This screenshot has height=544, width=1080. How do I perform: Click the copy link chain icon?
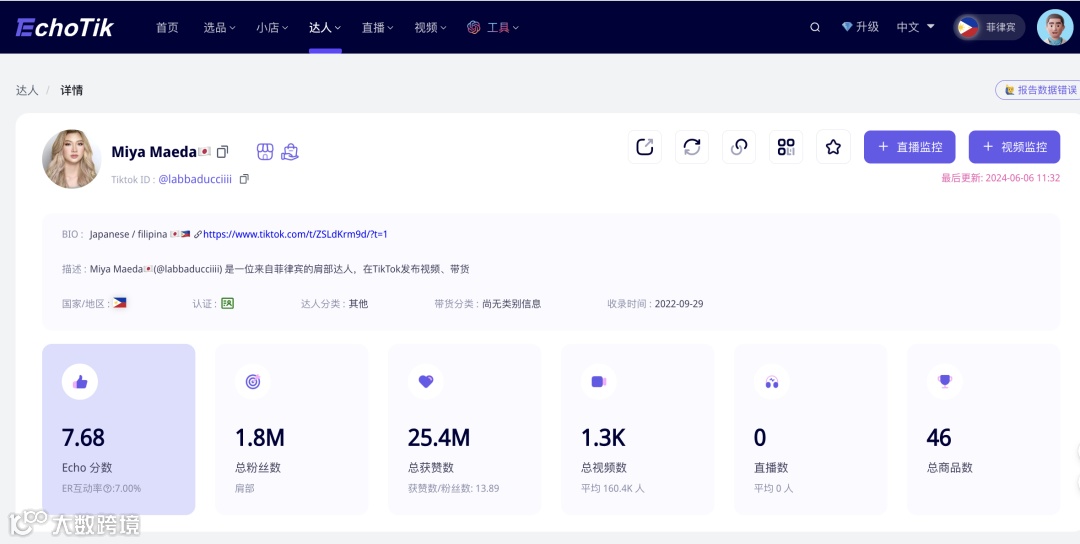[x=738, y=147]
